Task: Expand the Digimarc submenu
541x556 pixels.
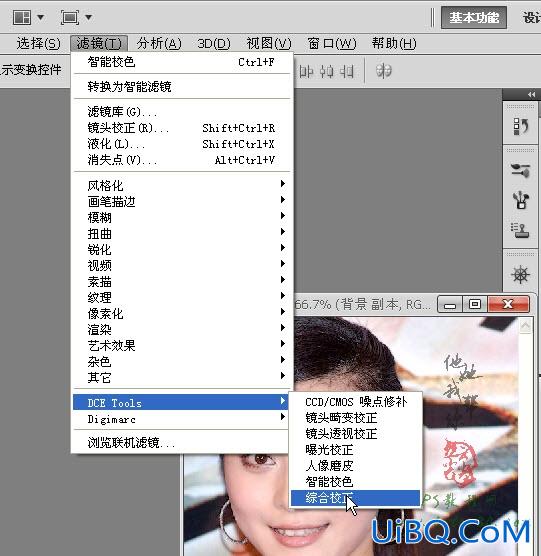Action: (181, 419)
